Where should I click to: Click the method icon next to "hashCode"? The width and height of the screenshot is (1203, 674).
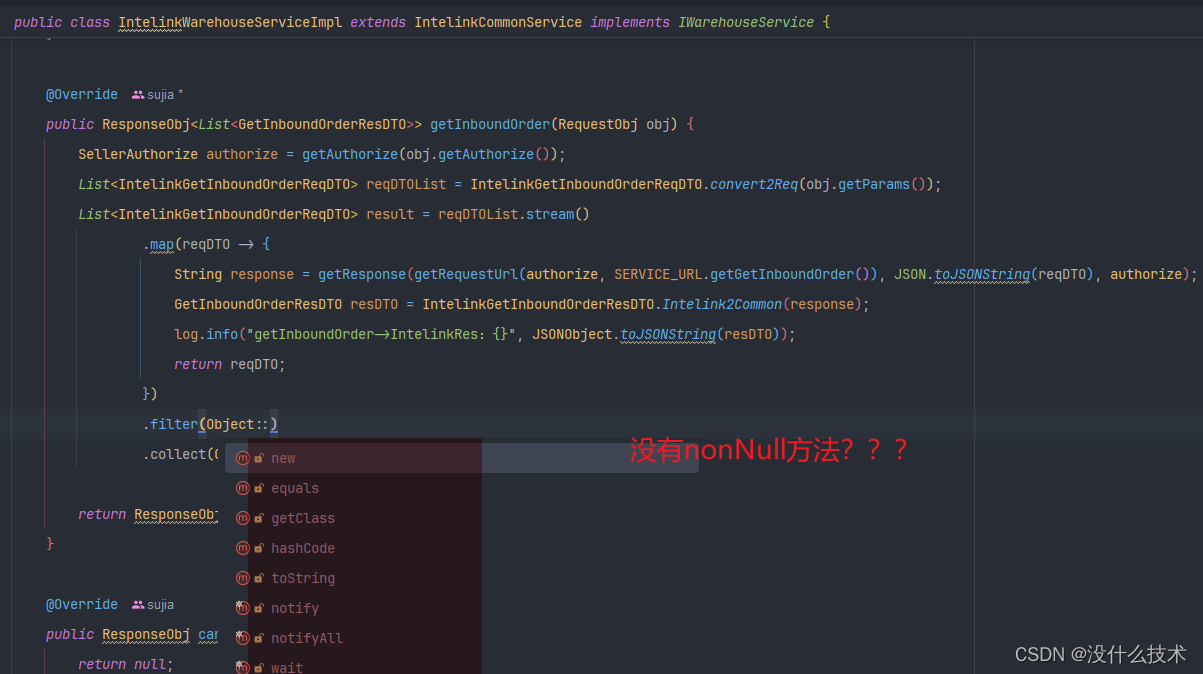click(x=241, y=548)
